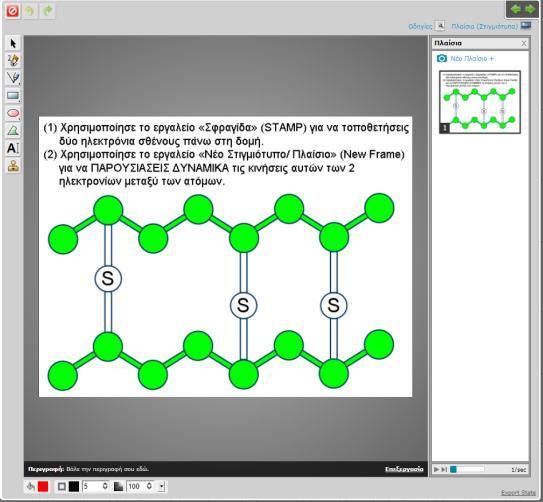Open the red fill color swatch
The width and height of the screenshot is (543, 502).
43,486
